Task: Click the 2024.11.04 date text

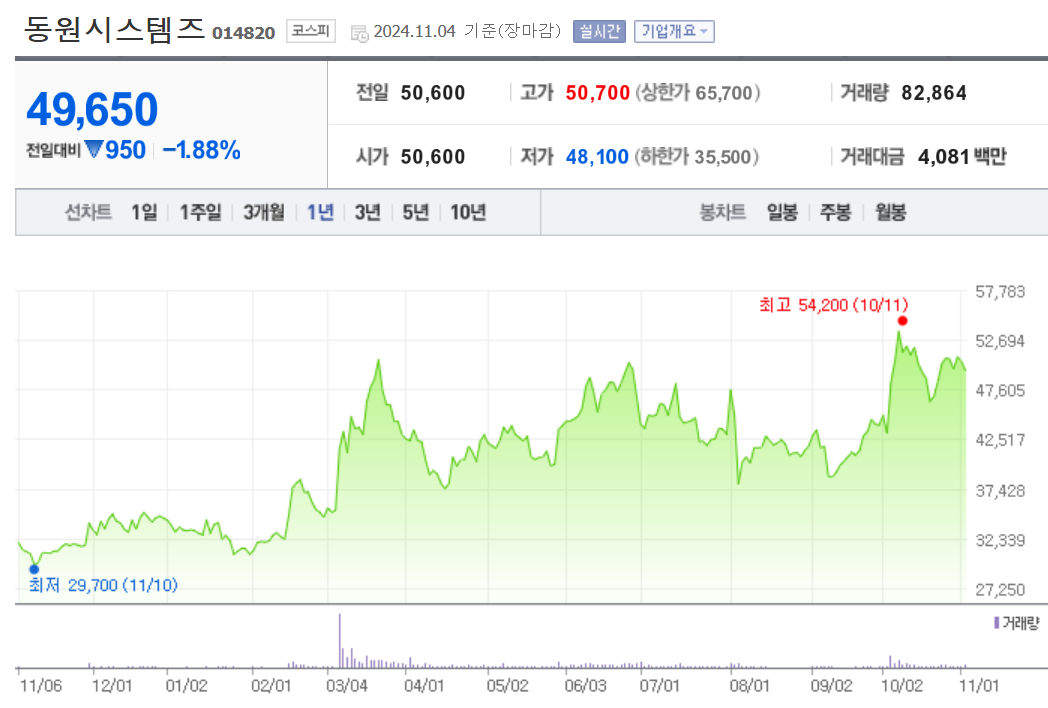Action: coord(414,31)
